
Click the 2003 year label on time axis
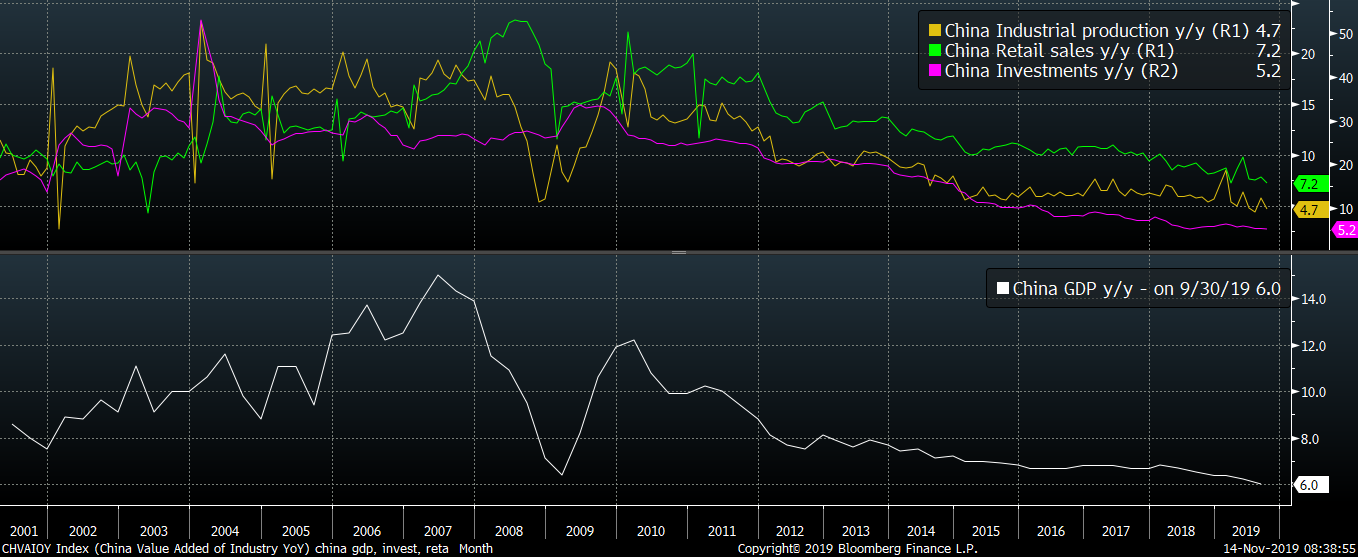tap(153, 531)
